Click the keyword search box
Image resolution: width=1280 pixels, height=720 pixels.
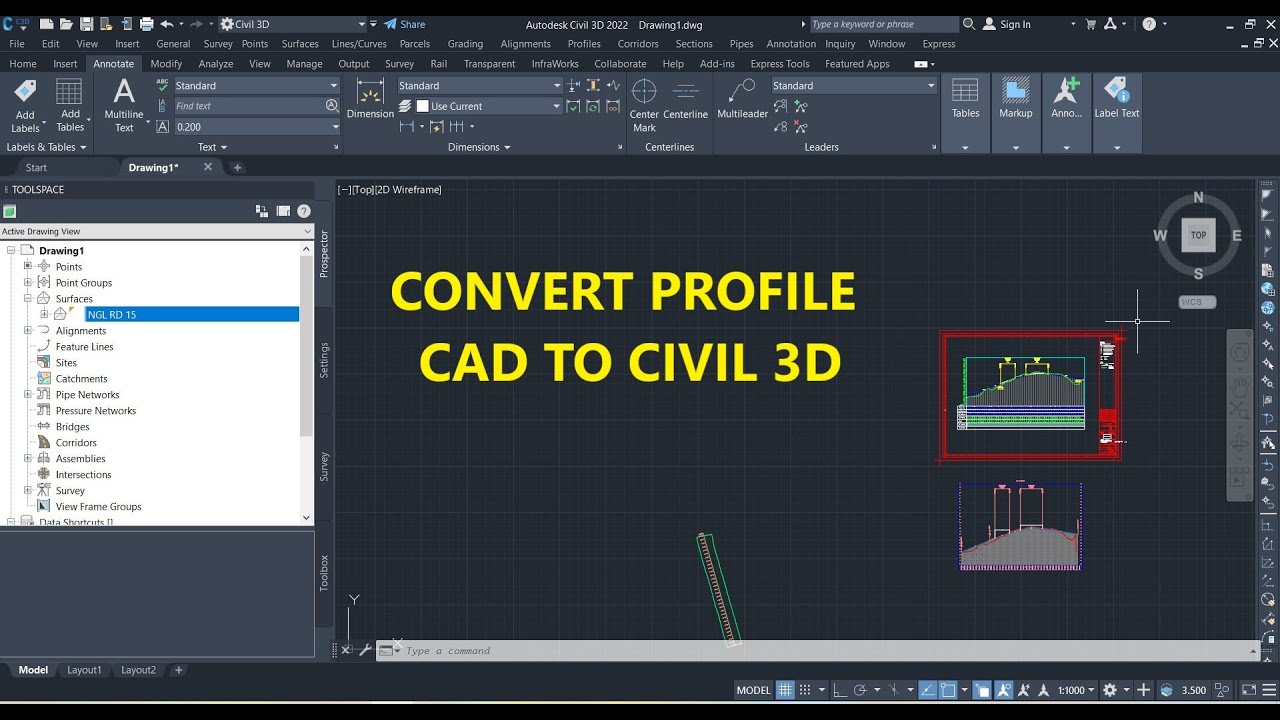[x=883, y=24]
